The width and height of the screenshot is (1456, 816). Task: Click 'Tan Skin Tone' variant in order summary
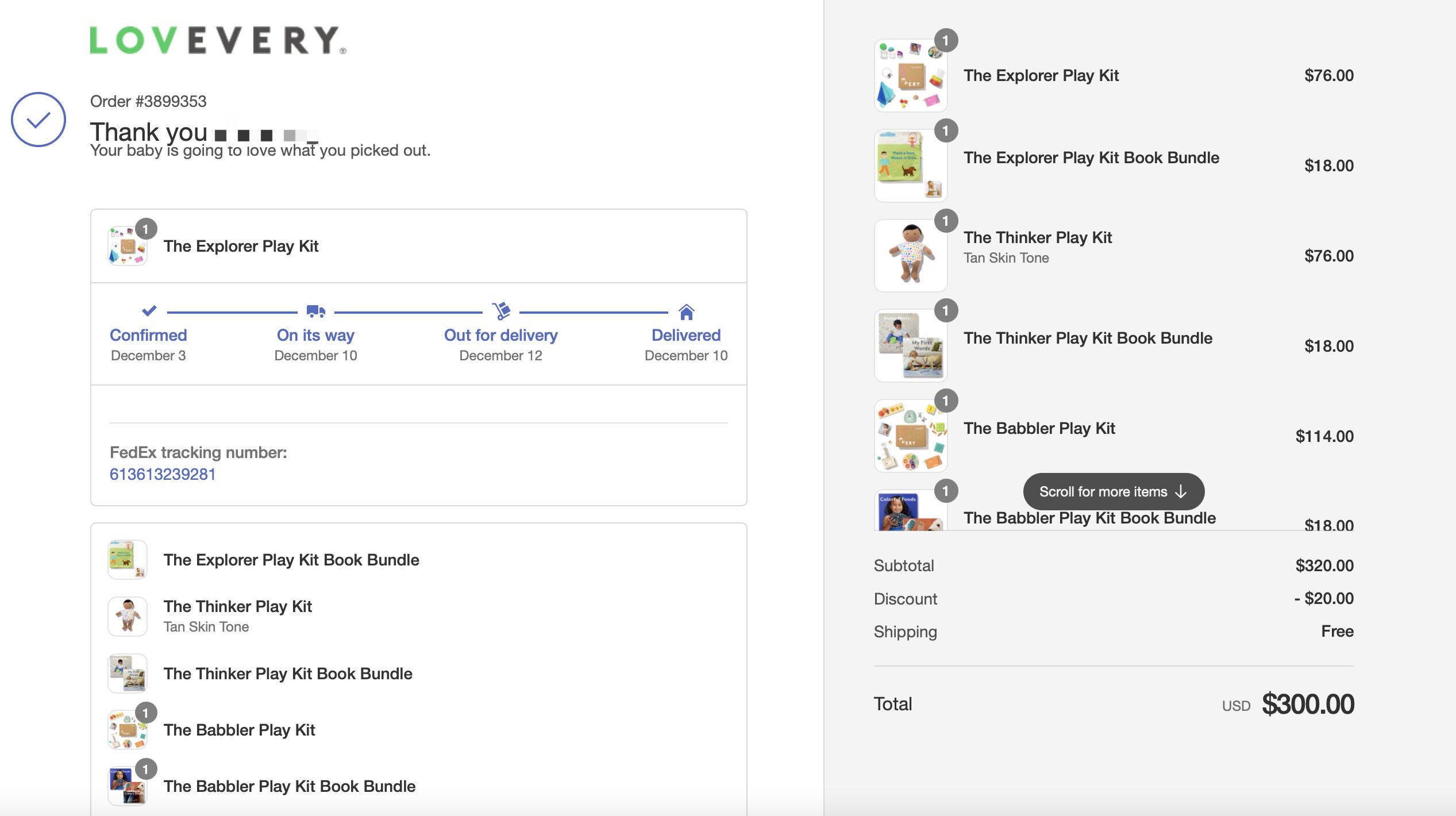1006,258
